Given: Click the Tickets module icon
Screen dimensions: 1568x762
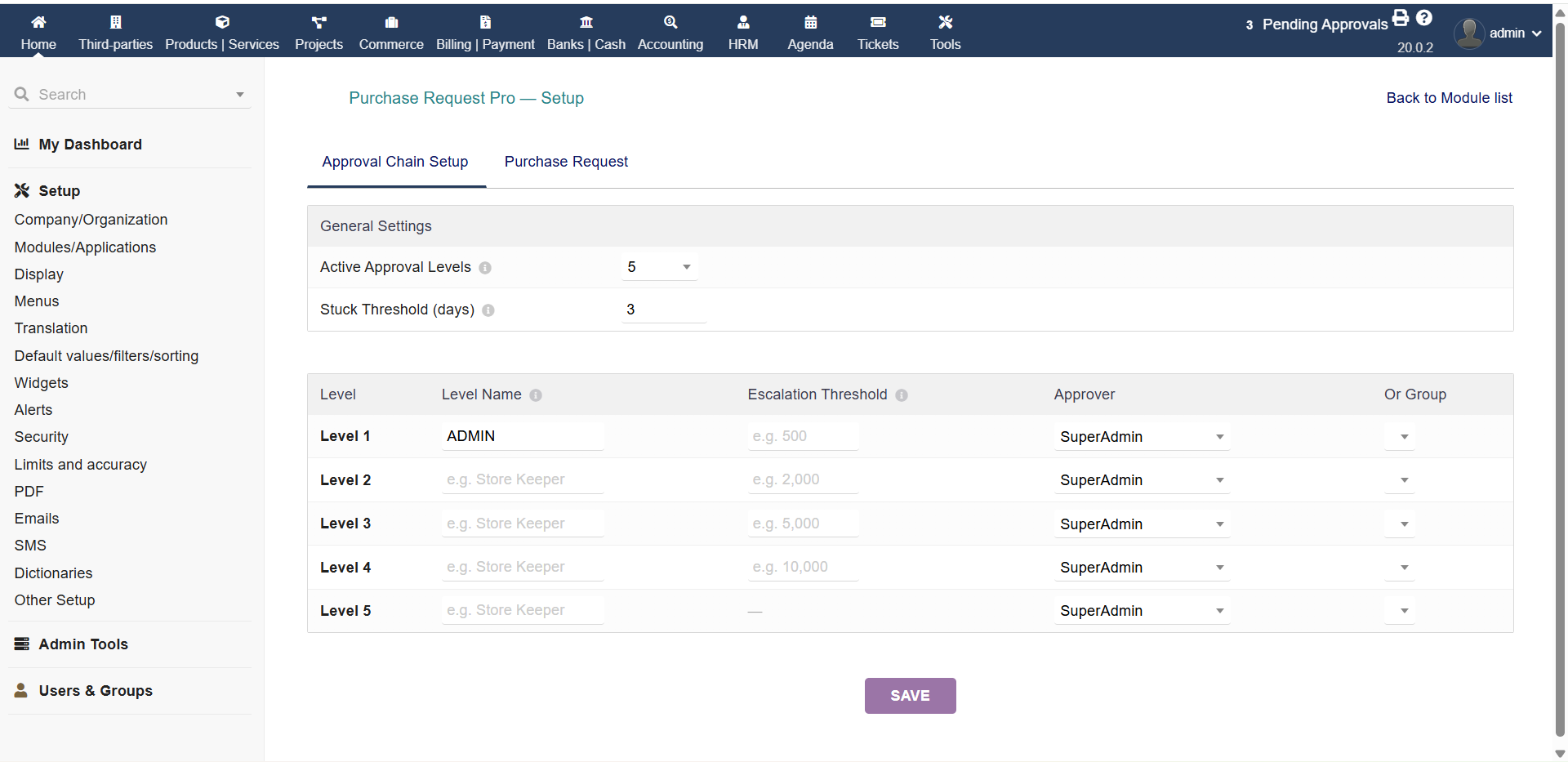Looking at the screenshot, I should (878, 22).
